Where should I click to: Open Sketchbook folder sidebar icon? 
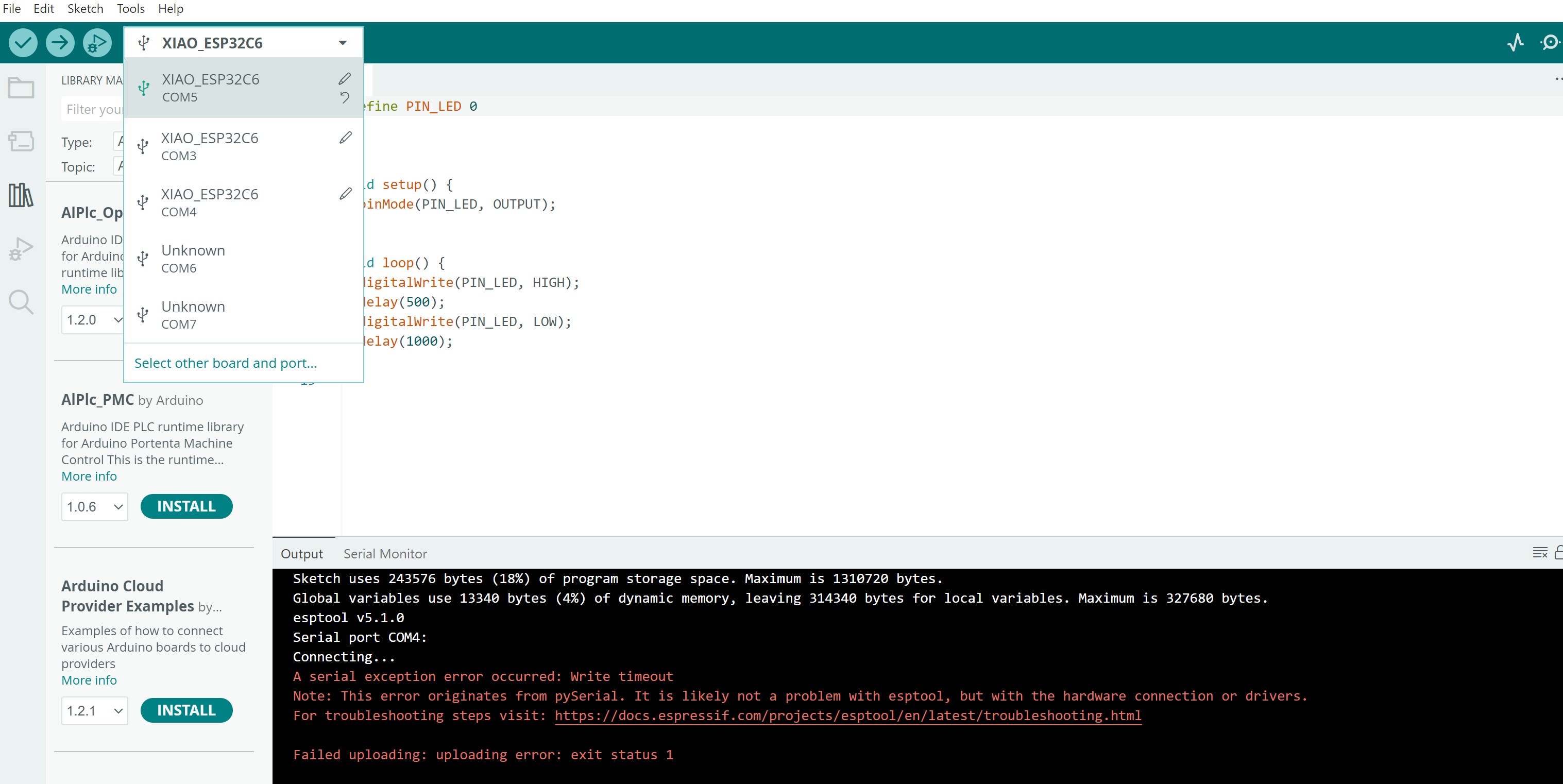(x=21, y=88)
